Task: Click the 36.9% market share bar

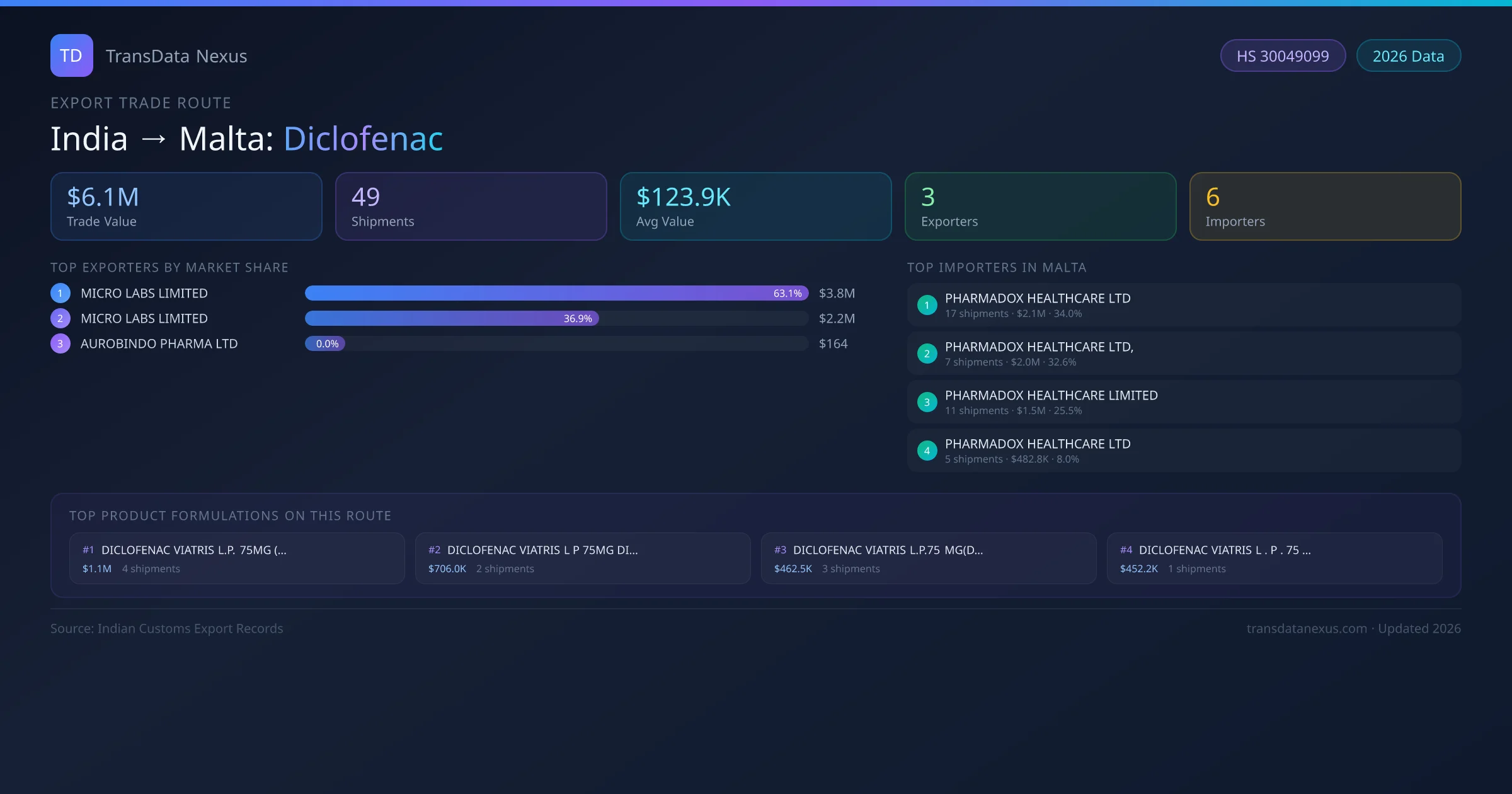Action: tap(451, 318)
